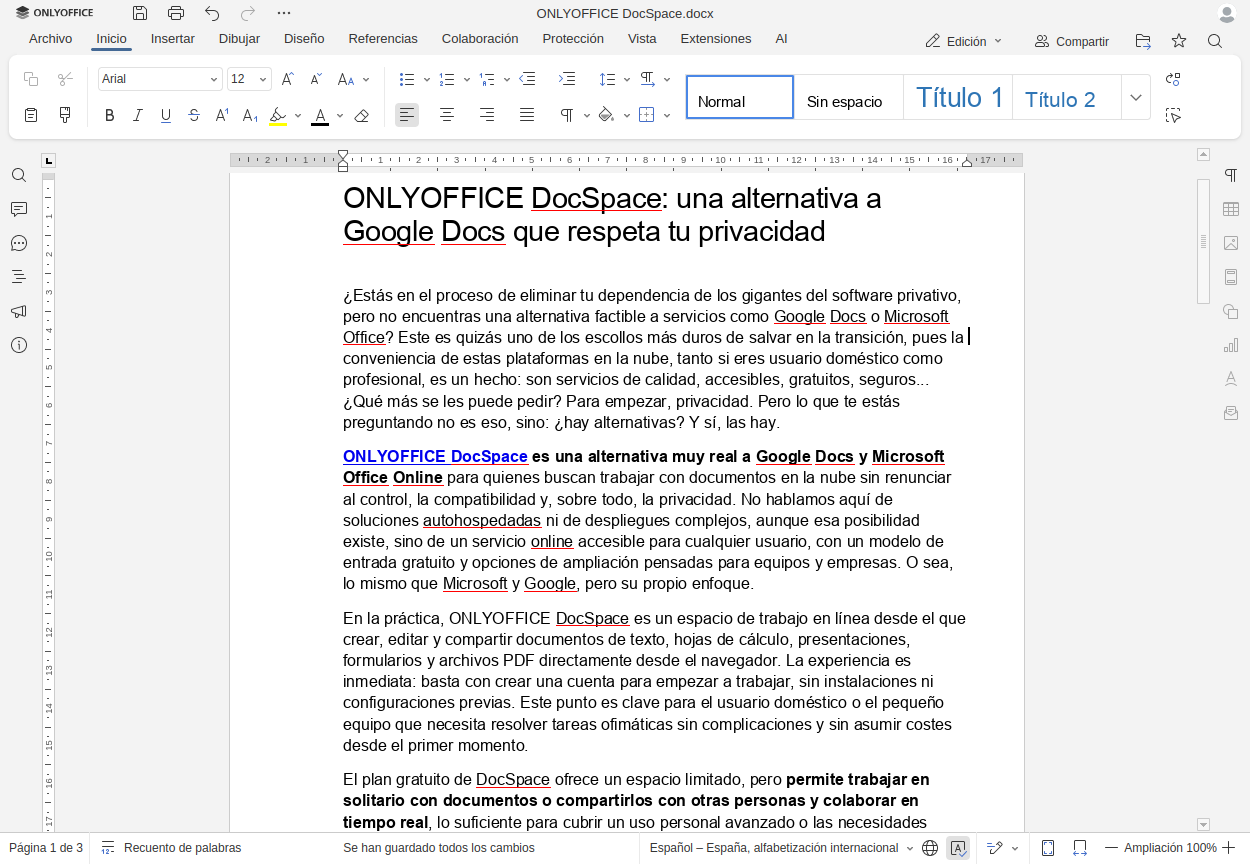Open the Search panel in left sidebar
The image size is (1250, 864).
(x=19, y=175)
